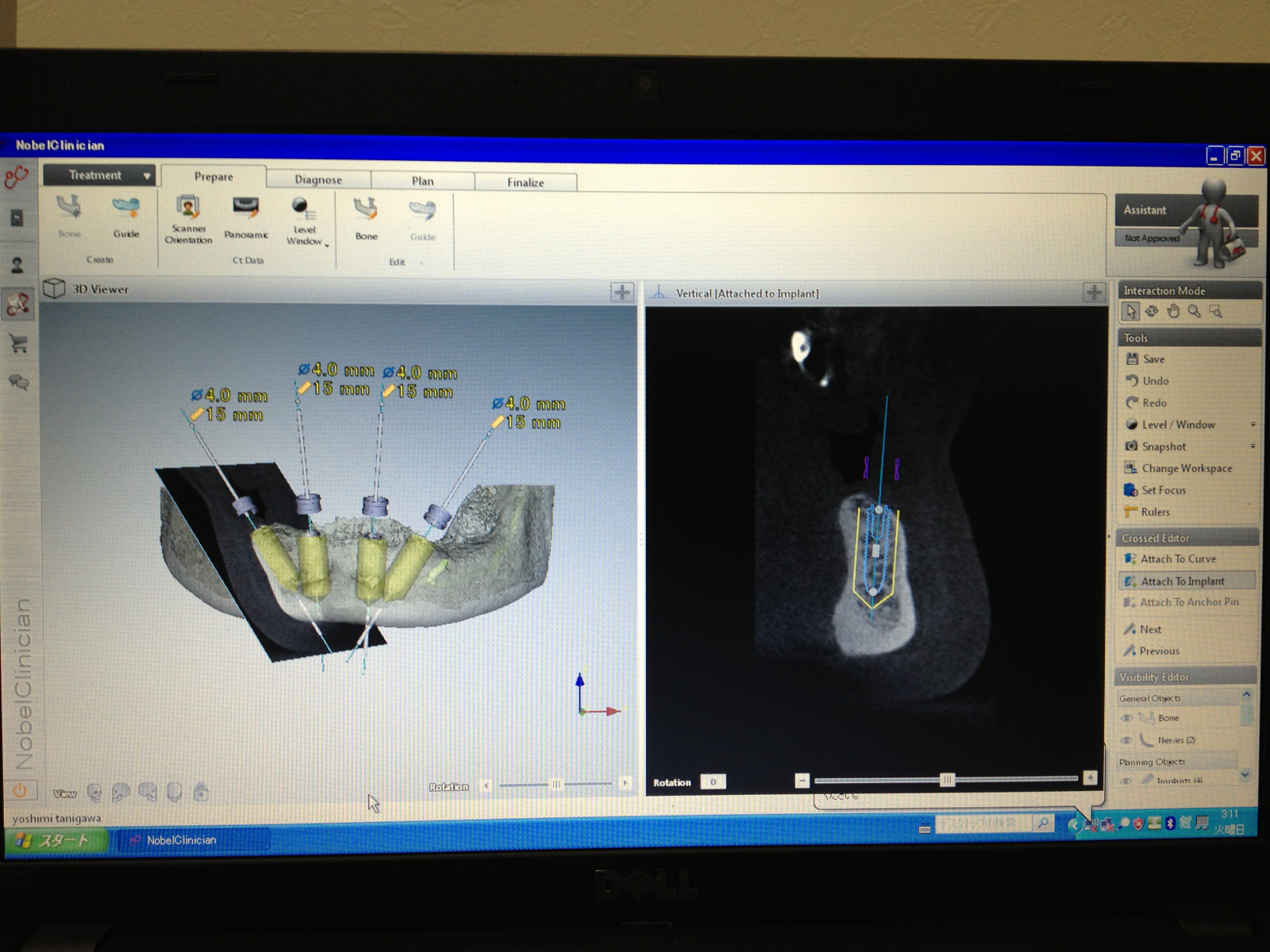Click Set Focus tool
Viewport: 1270px width, 952px height.
1155,490
